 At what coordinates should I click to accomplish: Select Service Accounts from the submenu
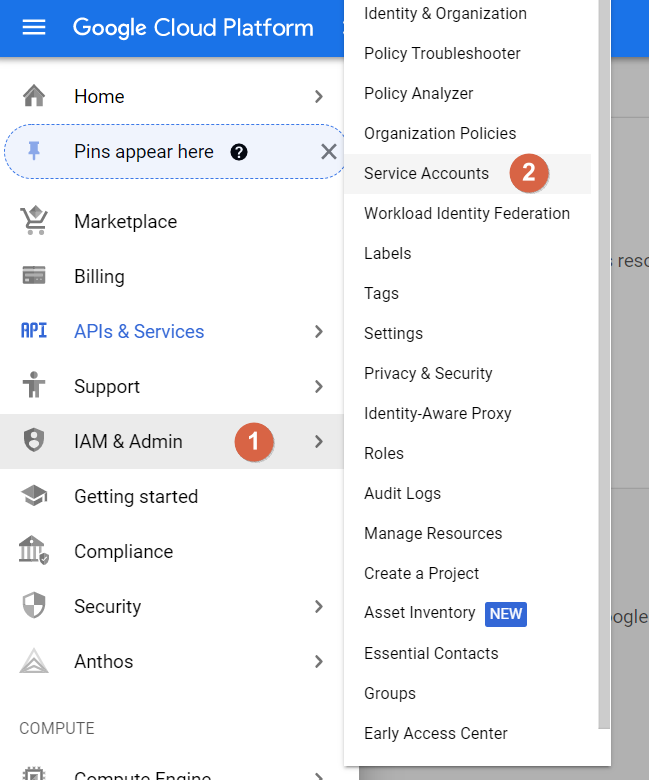coord(426,173)
